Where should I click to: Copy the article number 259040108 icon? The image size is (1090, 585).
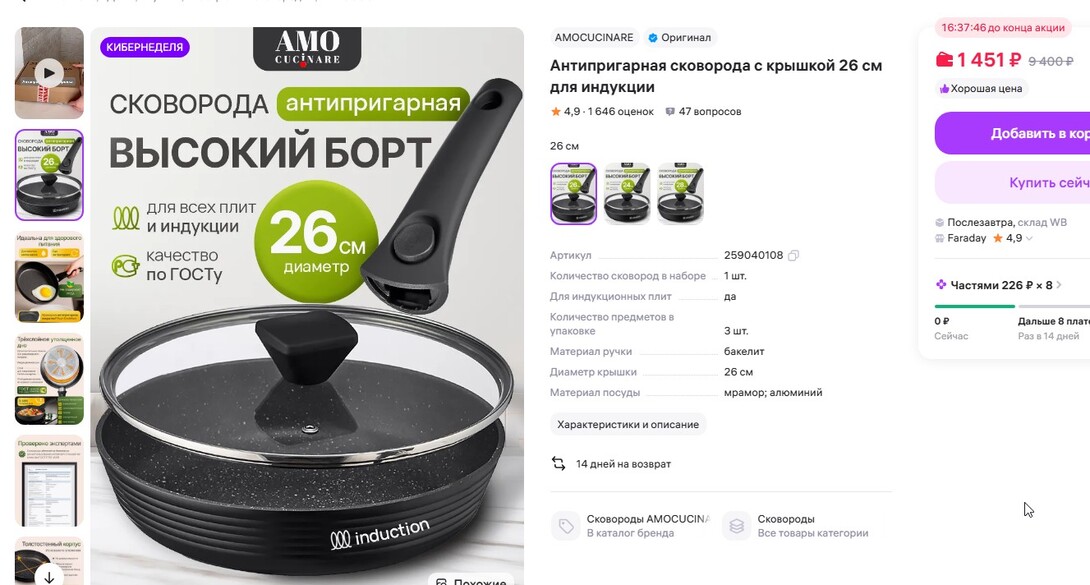pyautogui.click(x=793, y=256)
